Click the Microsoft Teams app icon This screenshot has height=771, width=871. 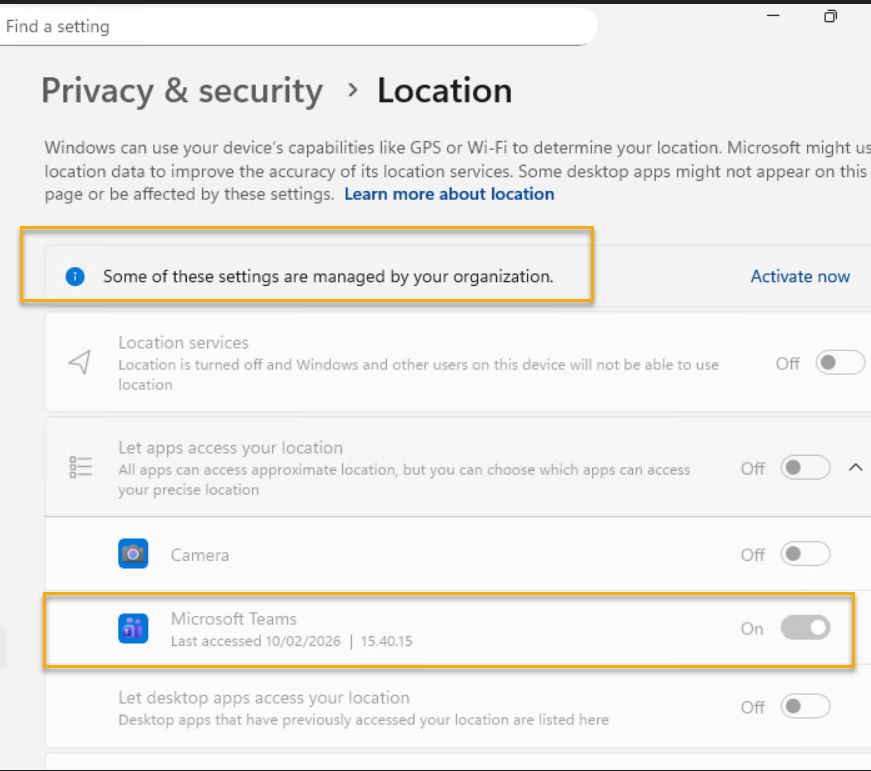[133, 629]
